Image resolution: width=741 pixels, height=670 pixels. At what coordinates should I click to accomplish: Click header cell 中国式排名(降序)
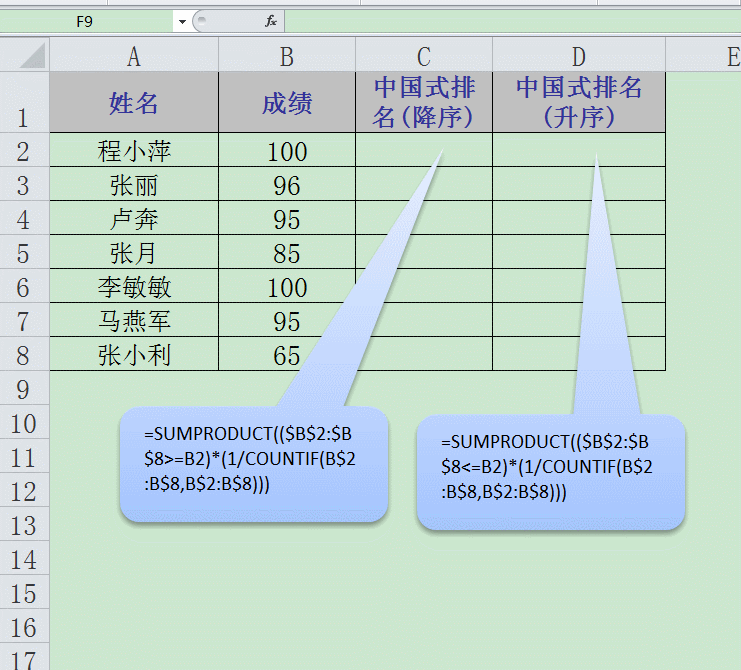click(x=424, y=102)
